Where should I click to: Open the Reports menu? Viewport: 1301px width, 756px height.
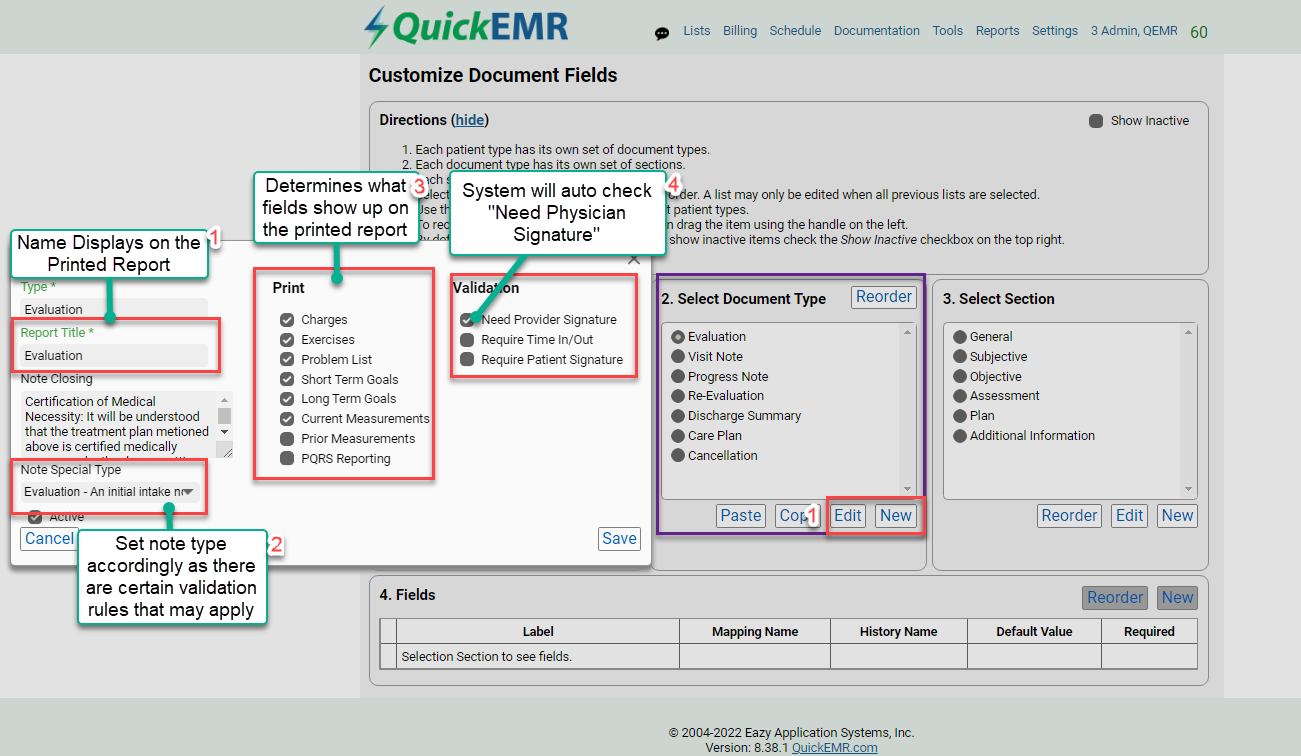[x=998, y=31]
